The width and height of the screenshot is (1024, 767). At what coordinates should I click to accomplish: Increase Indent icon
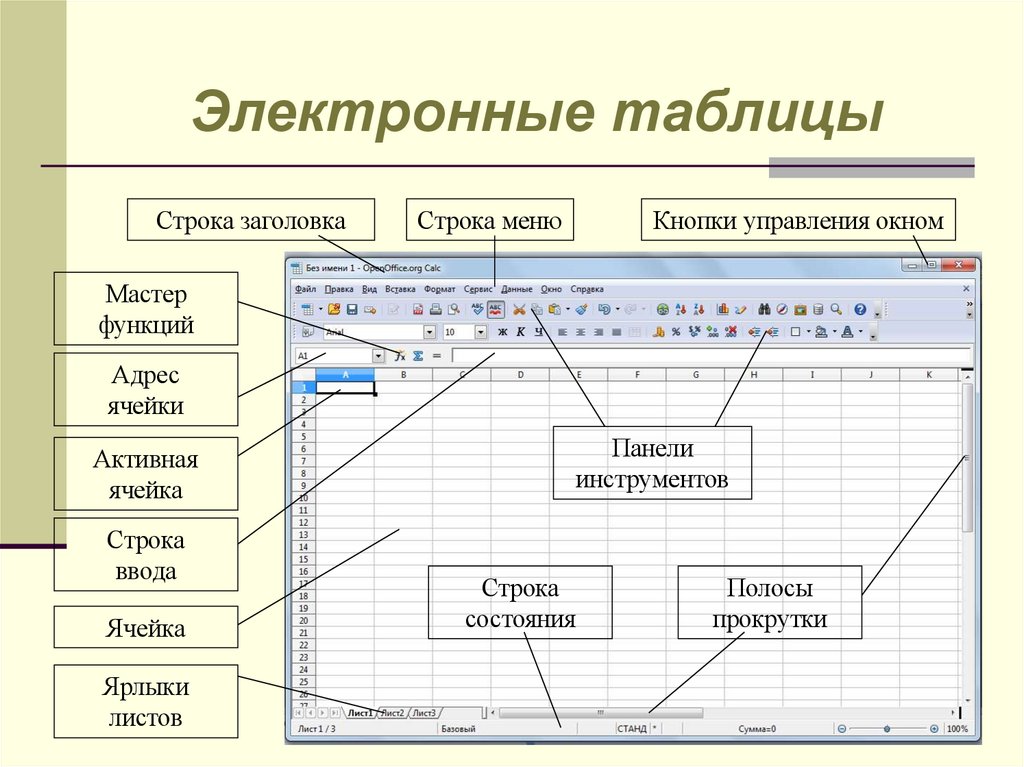pyautogui.click(x=773, y=332)
